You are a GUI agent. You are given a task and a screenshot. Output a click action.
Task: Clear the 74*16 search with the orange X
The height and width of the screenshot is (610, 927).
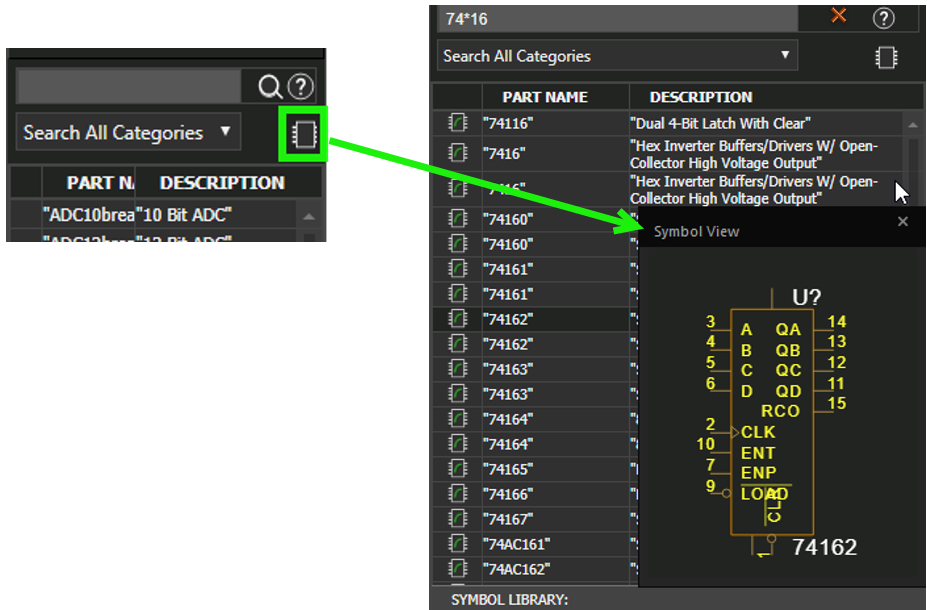(838, 15)
